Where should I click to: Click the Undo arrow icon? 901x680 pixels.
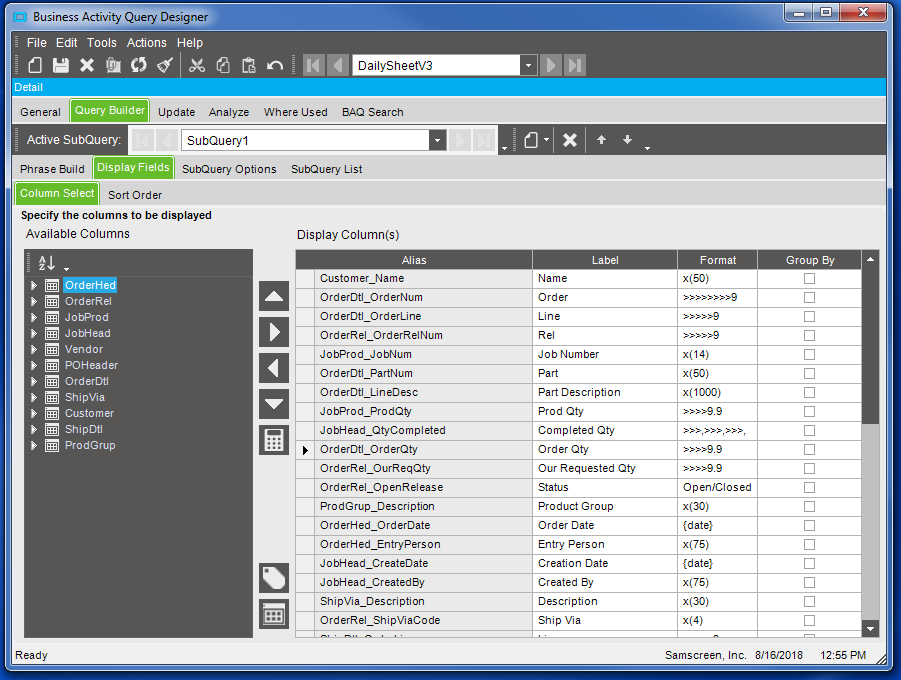click(275, 65)
